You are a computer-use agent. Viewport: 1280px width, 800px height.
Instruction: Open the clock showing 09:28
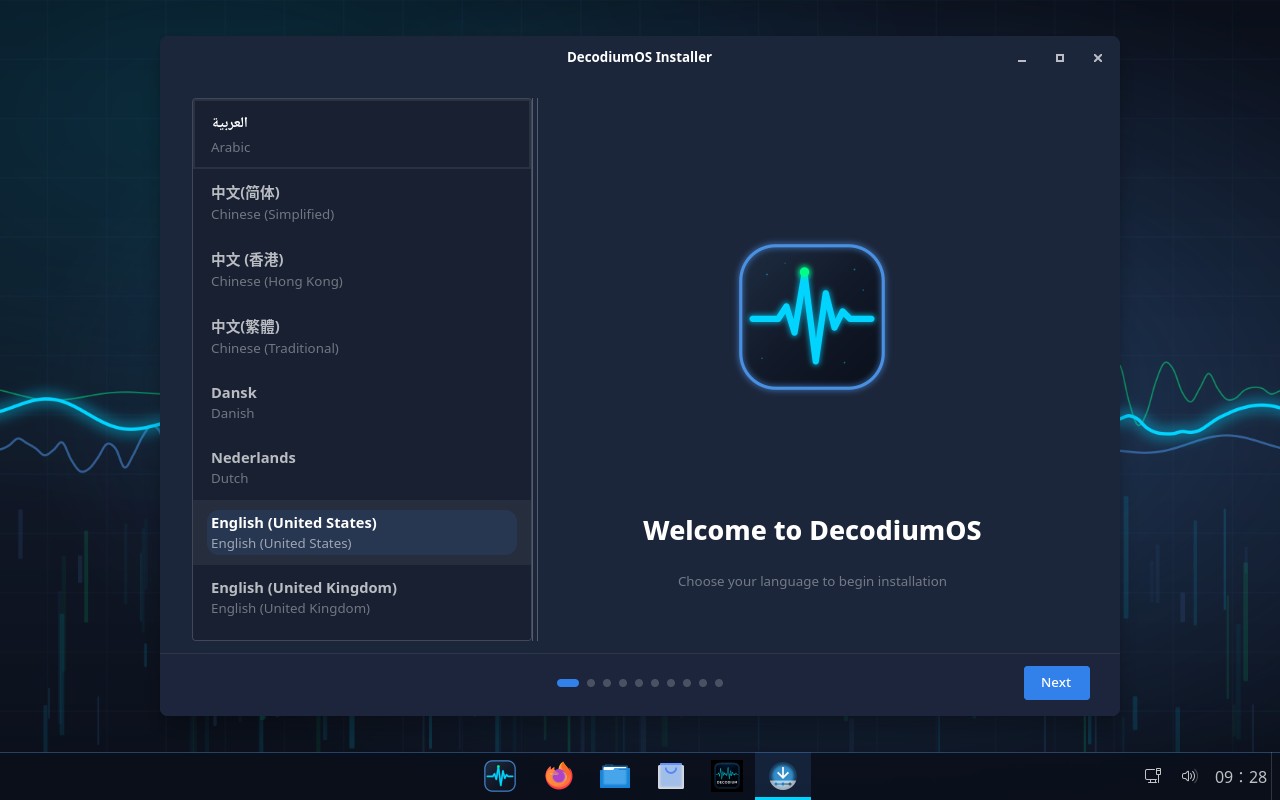tap(1241, 777)
